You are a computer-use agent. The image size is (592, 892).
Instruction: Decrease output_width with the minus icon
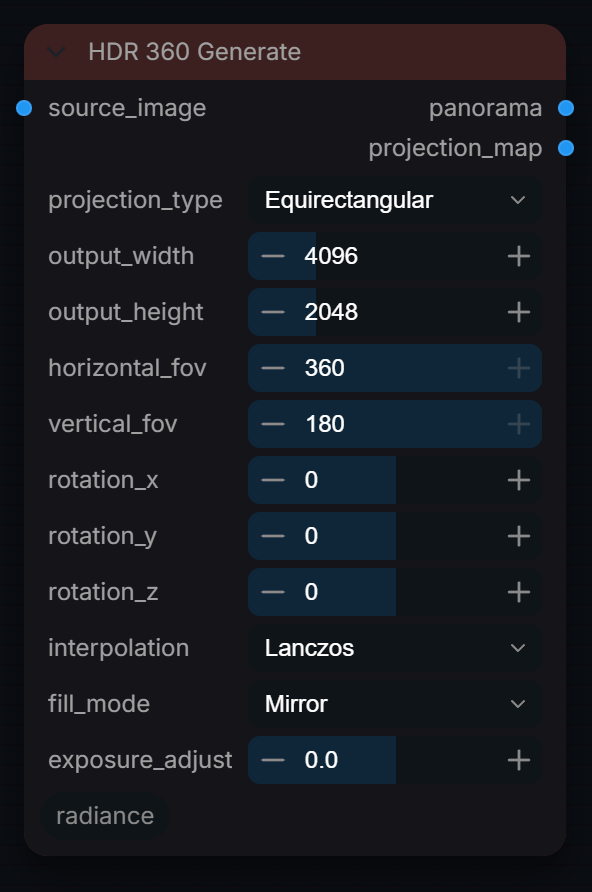[273, 257]
